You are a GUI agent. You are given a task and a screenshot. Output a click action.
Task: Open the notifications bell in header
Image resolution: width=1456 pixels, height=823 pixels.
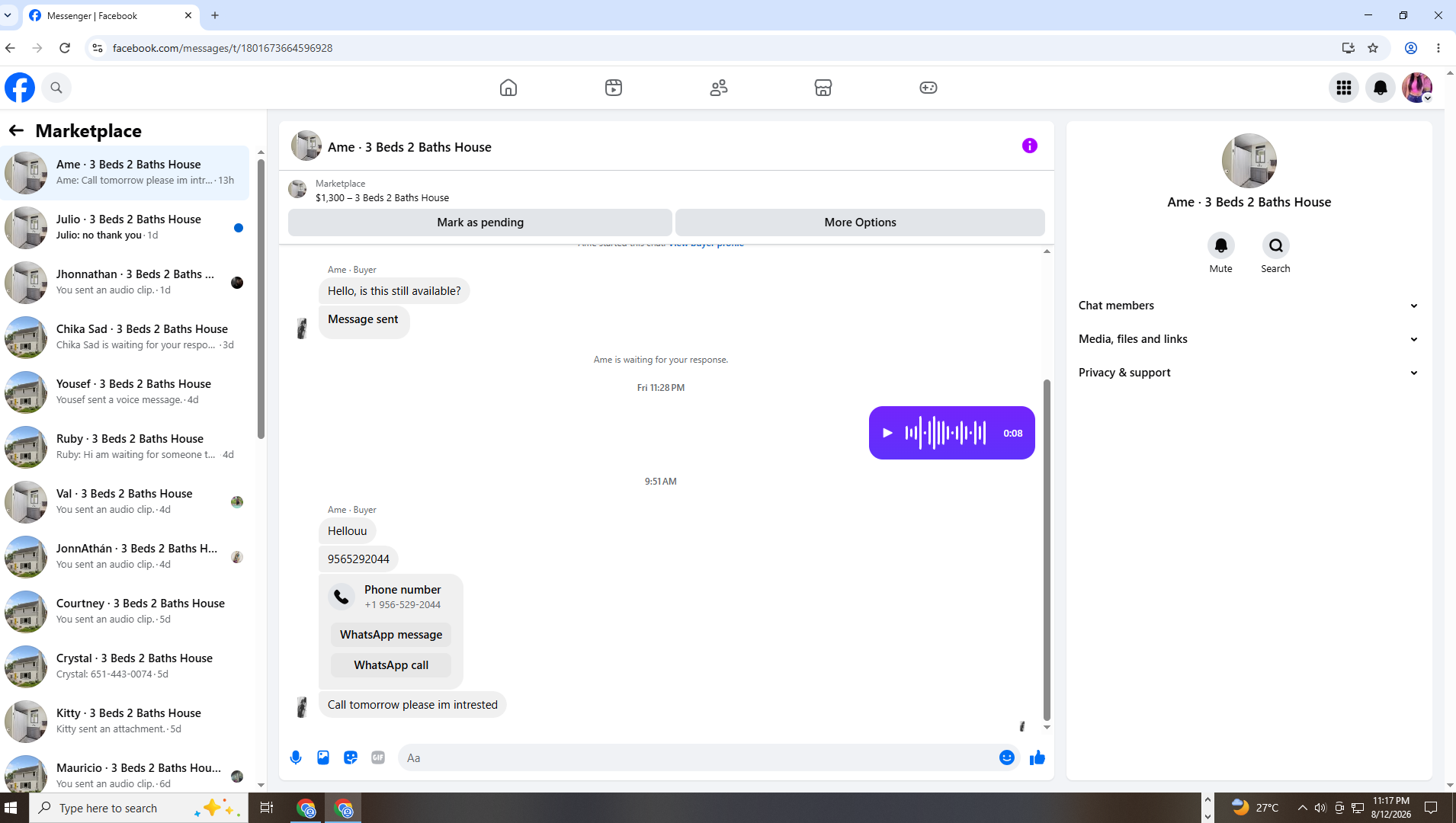[1381, 88]
